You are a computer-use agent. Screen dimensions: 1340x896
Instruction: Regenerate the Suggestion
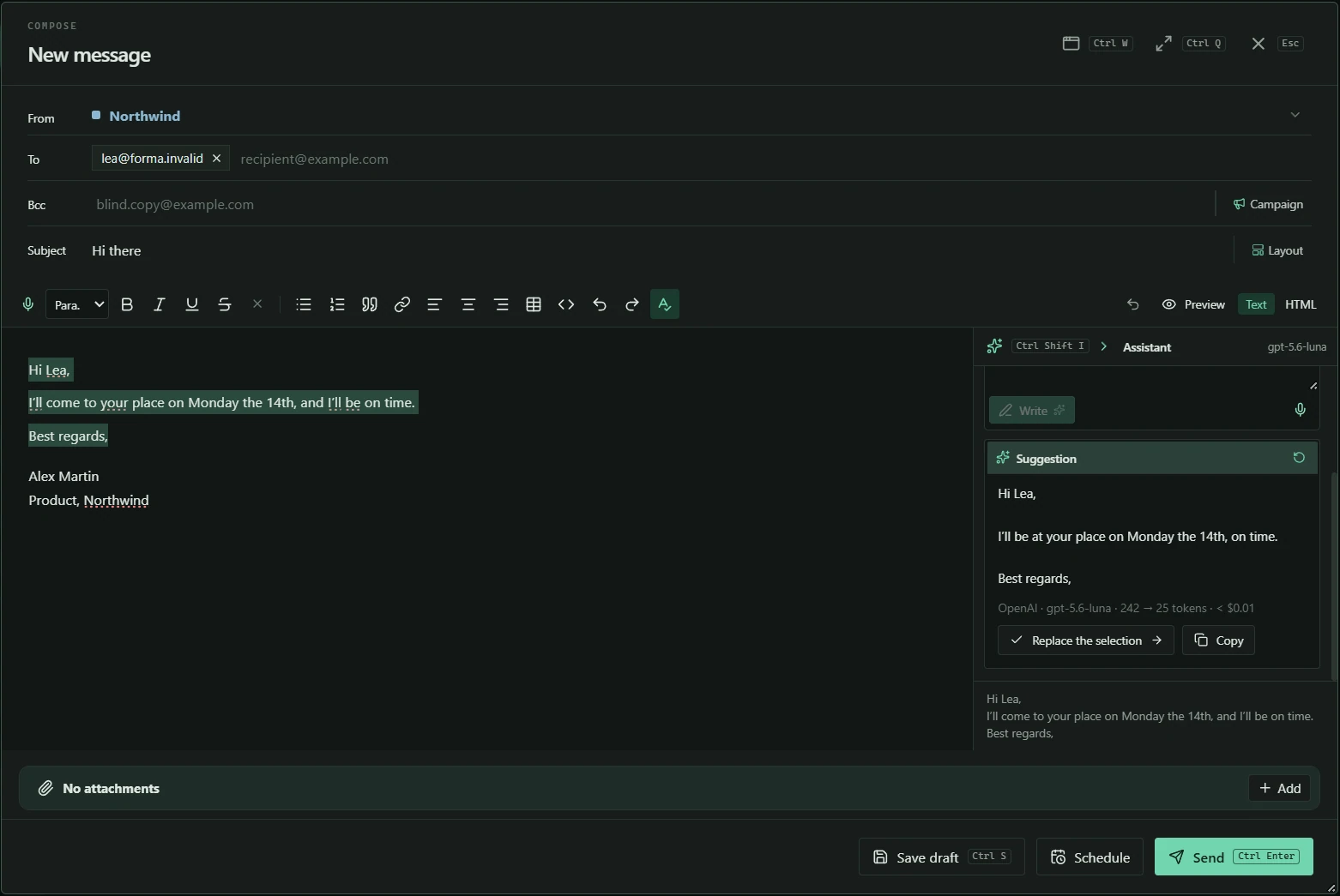pyautogui.click(x=1299, y=458)
